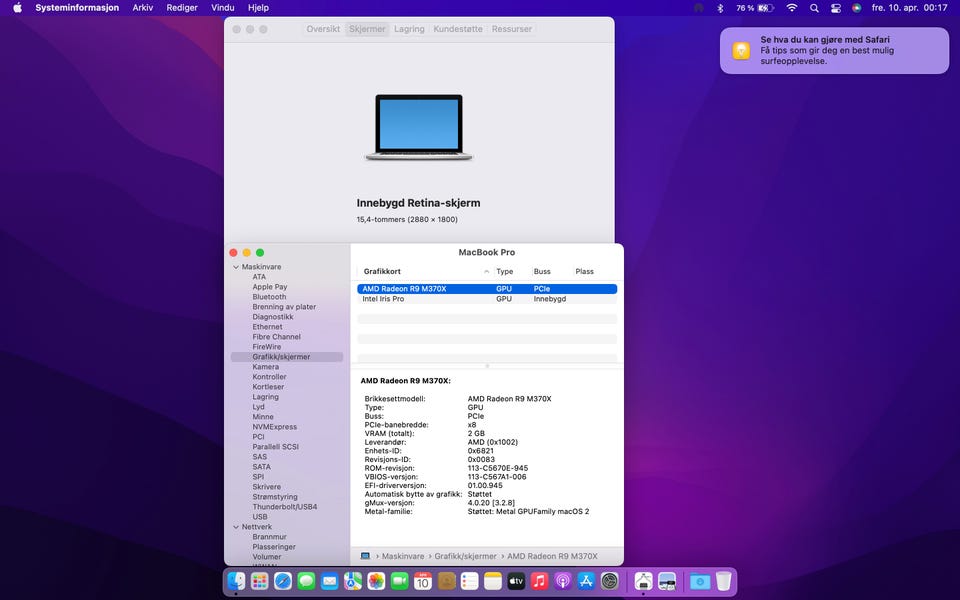Select Minne in sidebar
The image size is (960, 600).
263,417
